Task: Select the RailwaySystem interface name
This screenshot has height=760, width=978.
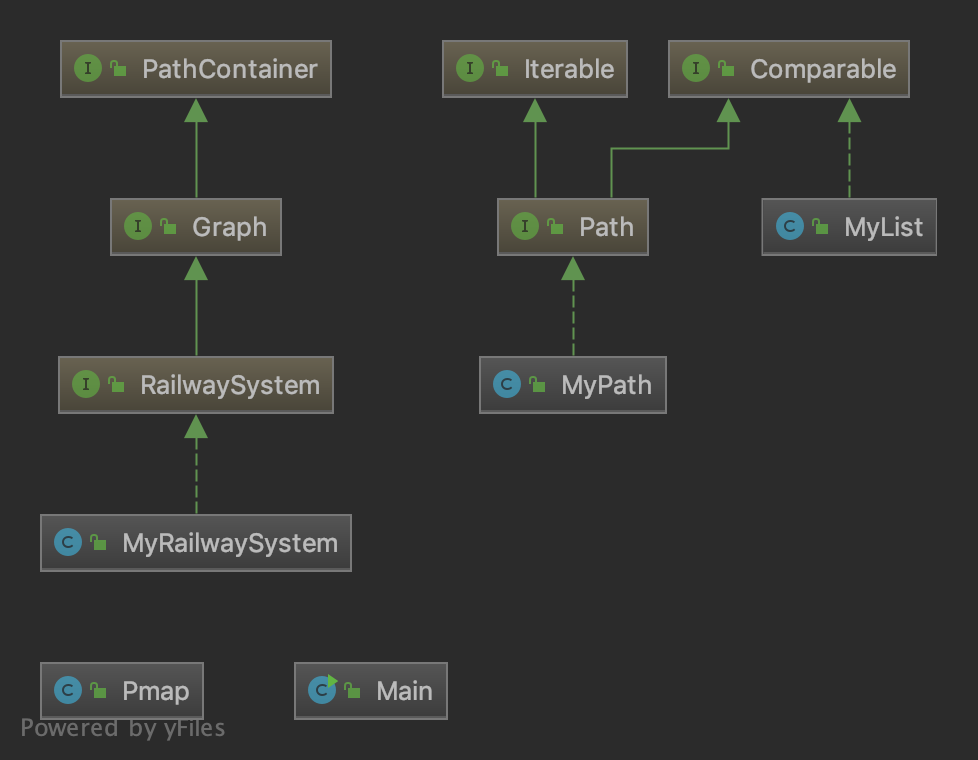Action: point(230,385)
